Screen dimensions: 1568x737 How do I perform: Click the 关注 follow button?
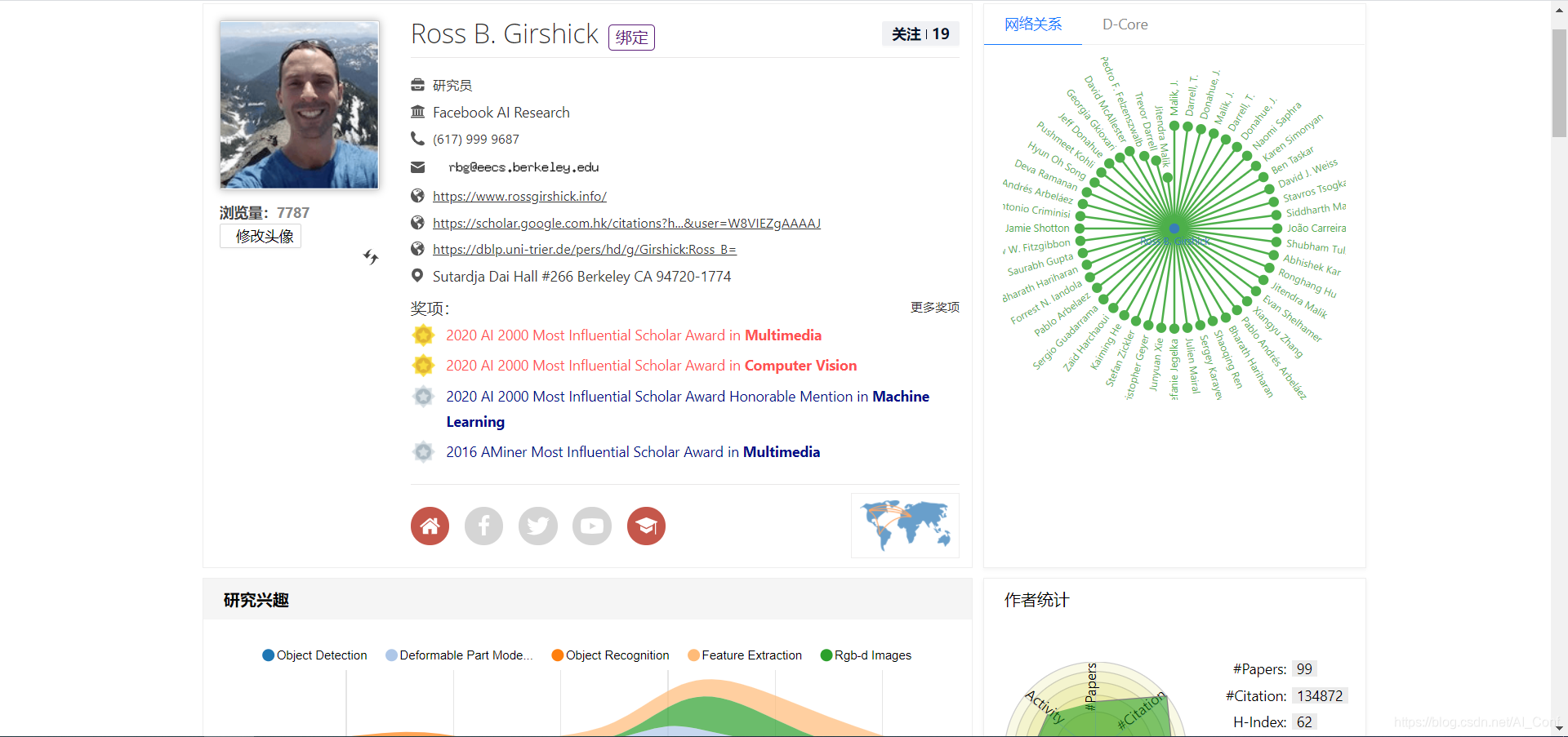click(920, 33)
